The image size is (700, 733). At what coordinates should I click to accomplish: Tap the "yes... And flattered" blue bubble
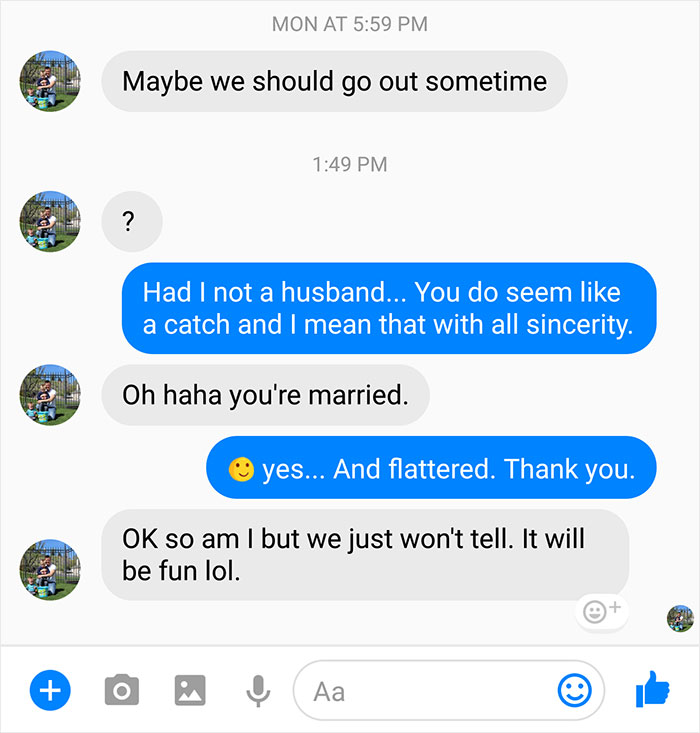(x=431, y=468)
